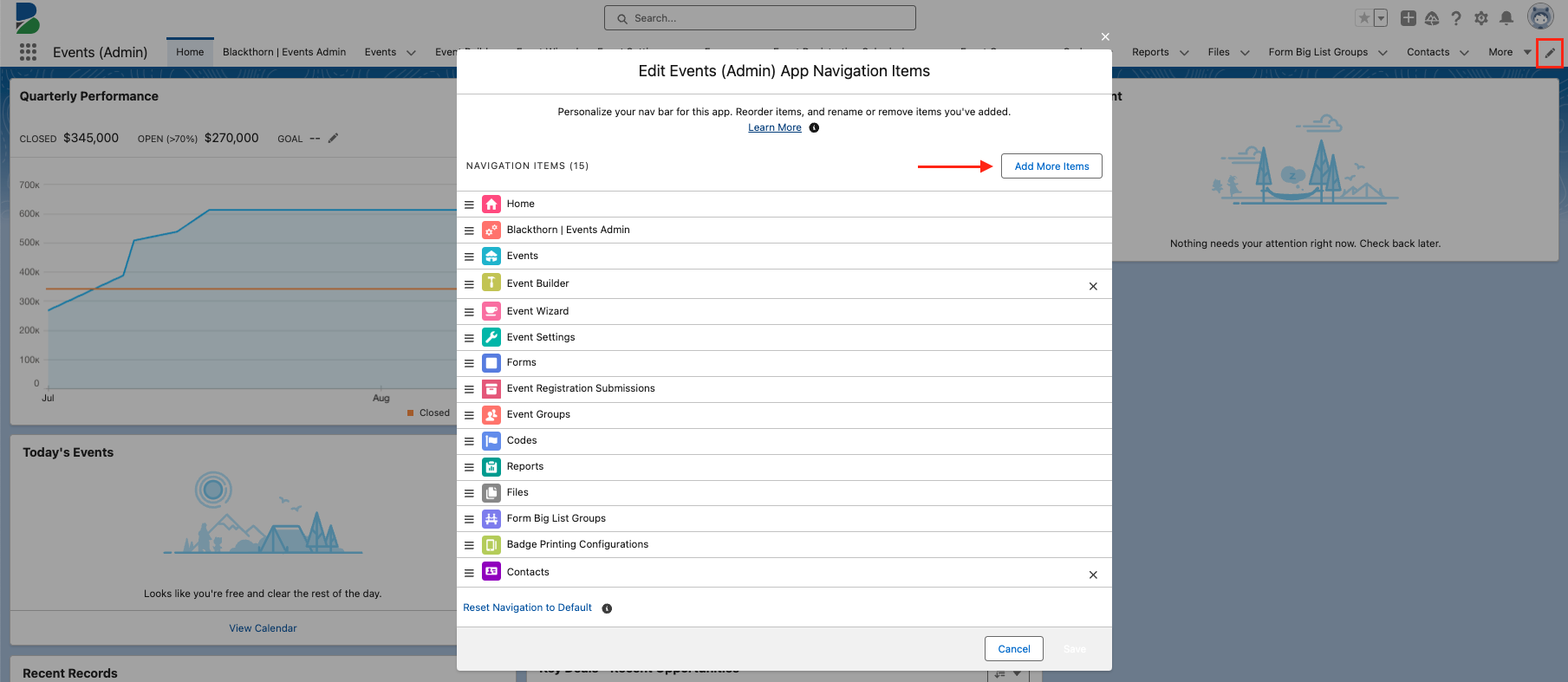Click the Badge Printing Configurations row text
This screenshot has height=682, width=1568.
click(577, 544)
